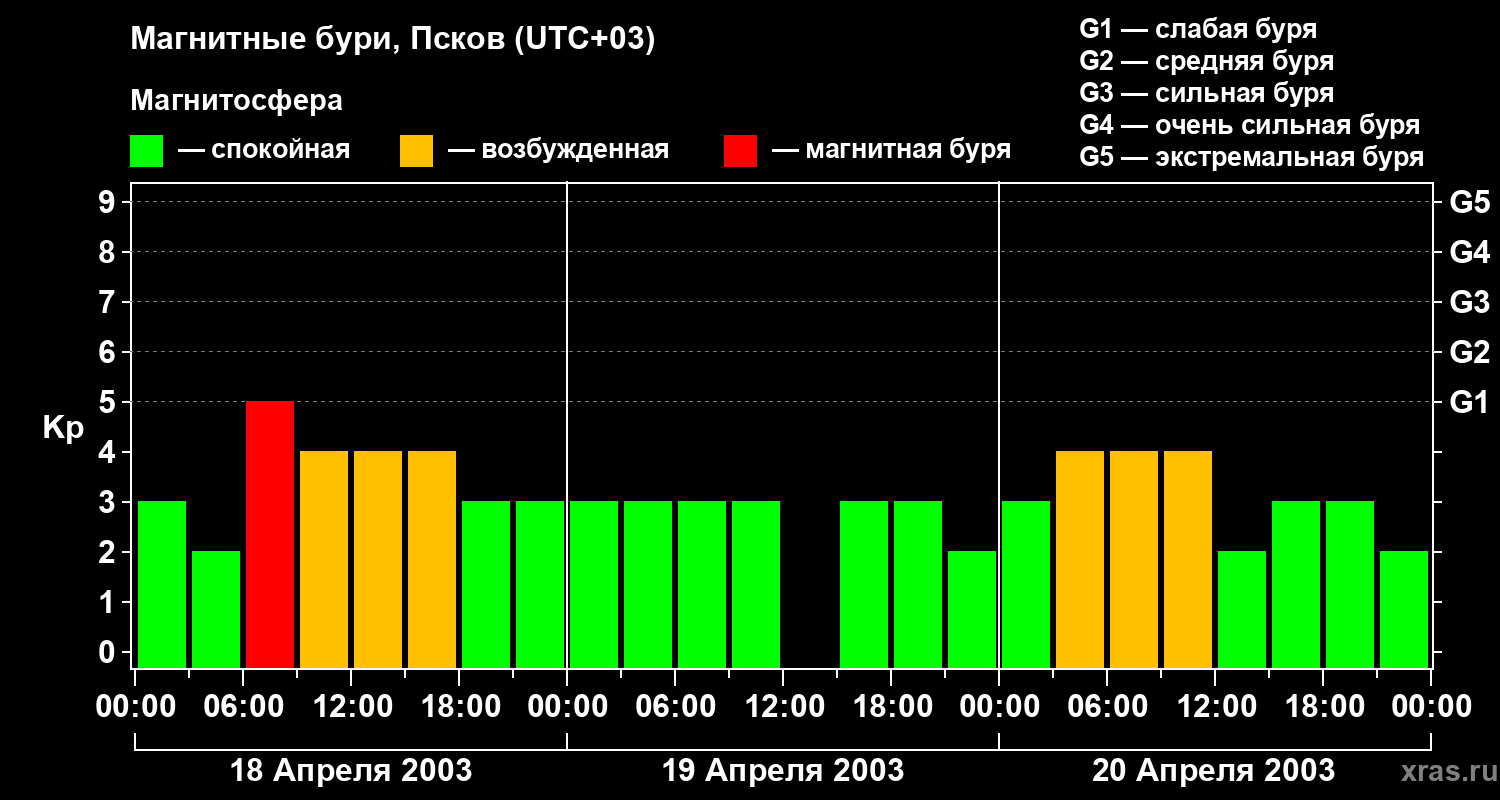The height and width of the screenshot is (800, 1500).
Task: Click the 12:00 time label for 18 Апреля
Action: tap(351, 707)
